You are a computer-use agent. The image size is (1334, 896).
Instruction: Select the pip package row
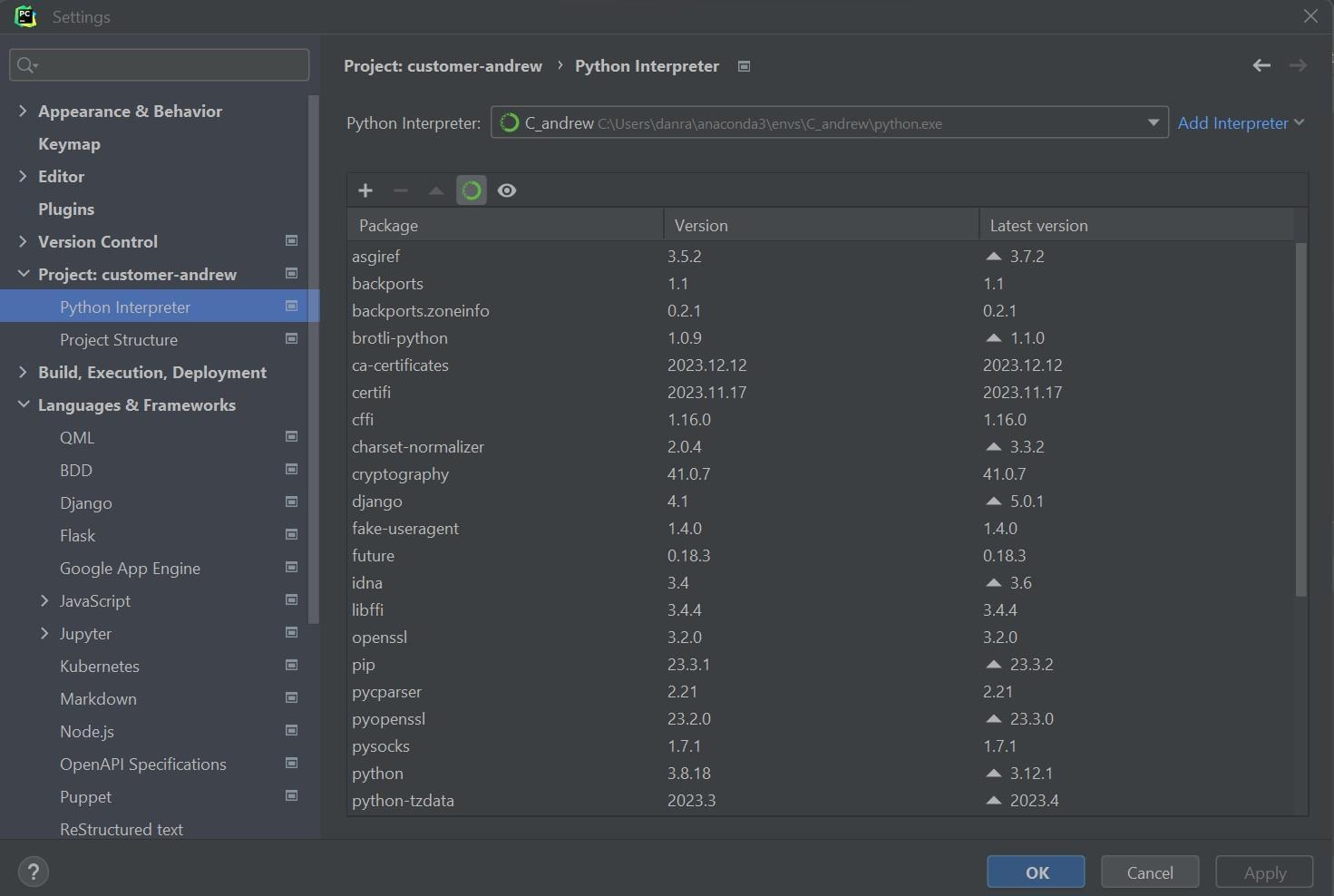coord(821,664)
